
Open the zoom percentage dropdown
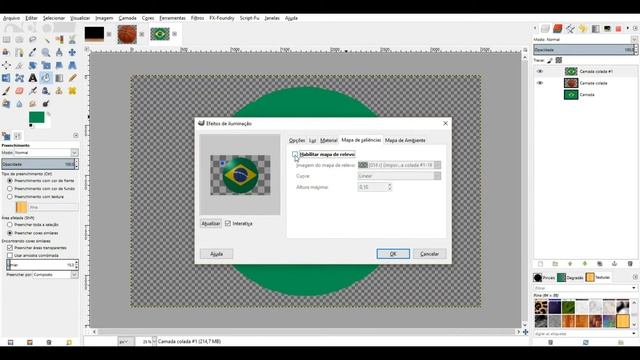[154, 342]
